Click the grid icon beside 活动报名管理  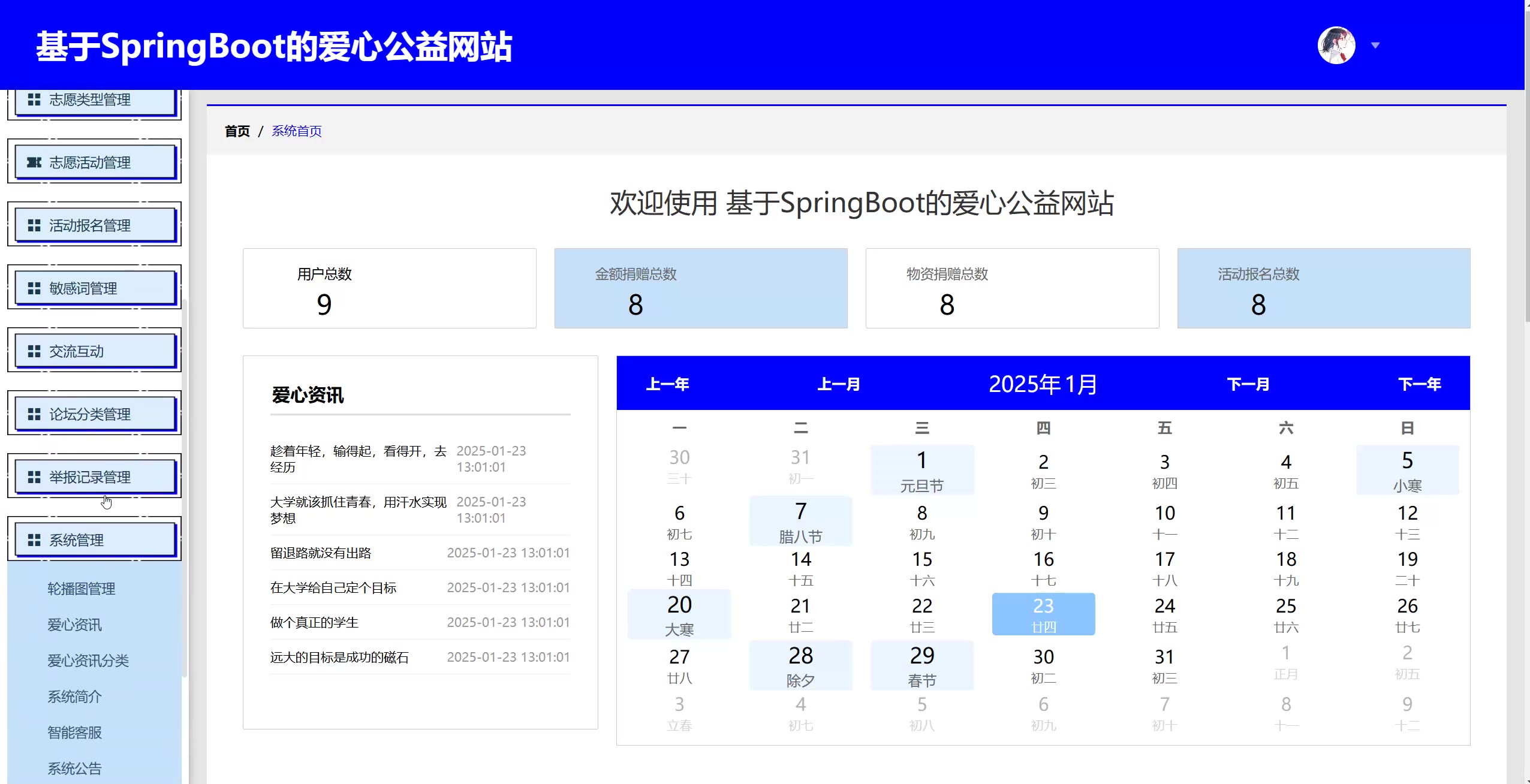click(x=34, y=225)
